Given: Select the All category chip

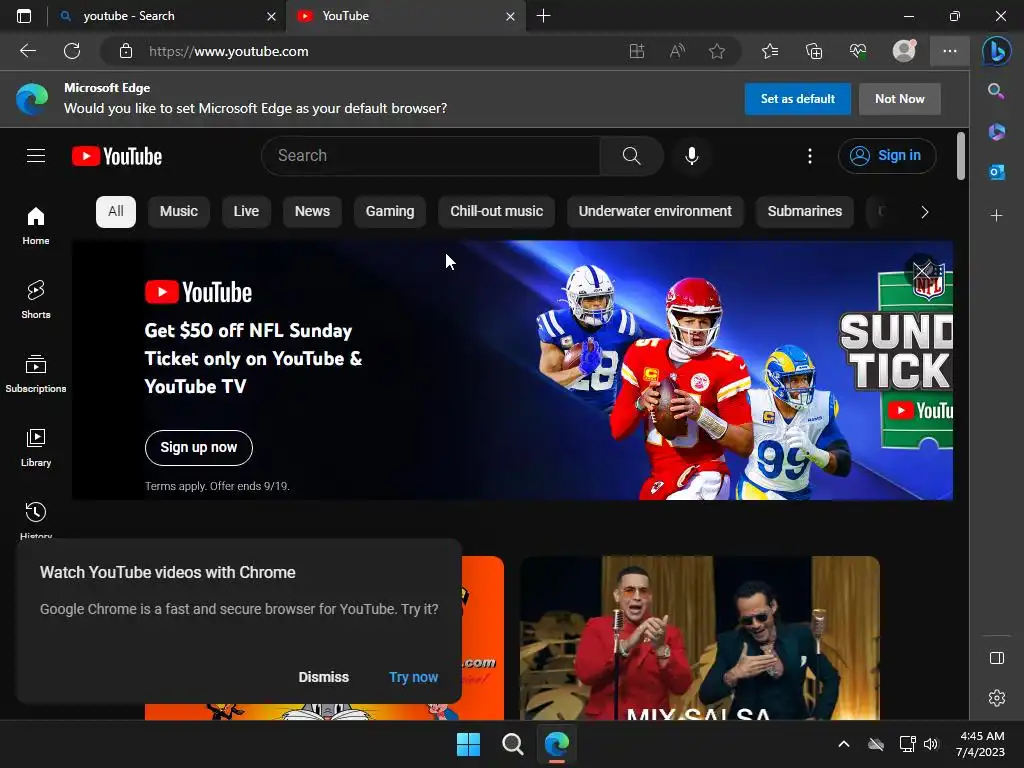Looking at the screenshot, I should (116, 212).
